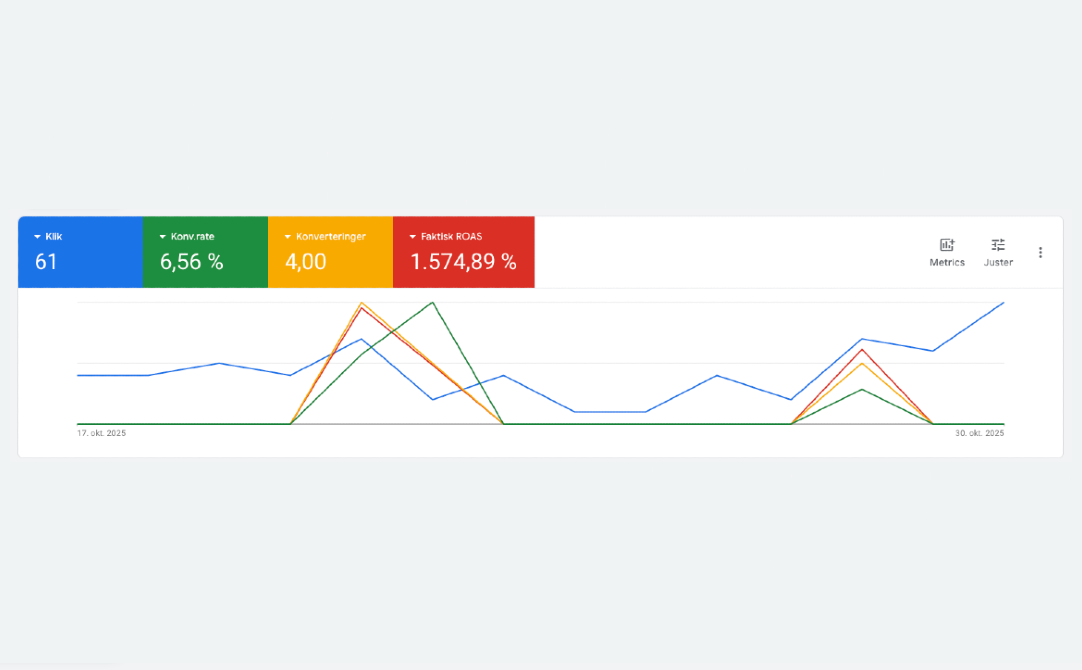The image size is (1082, 670).
Task: Open the Metrics chart icon
Action: coord(946,245)
